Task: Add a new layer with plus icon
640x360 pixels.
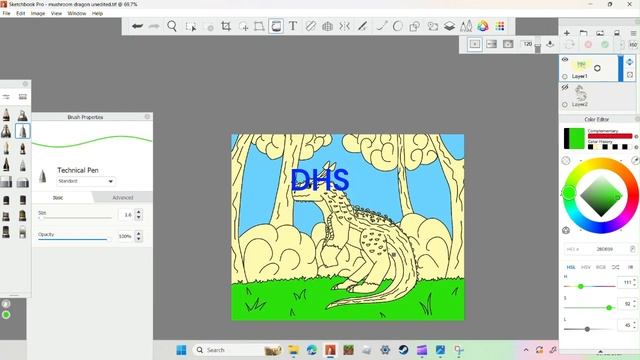Action: pyautogui.click(x=567, y=33)
